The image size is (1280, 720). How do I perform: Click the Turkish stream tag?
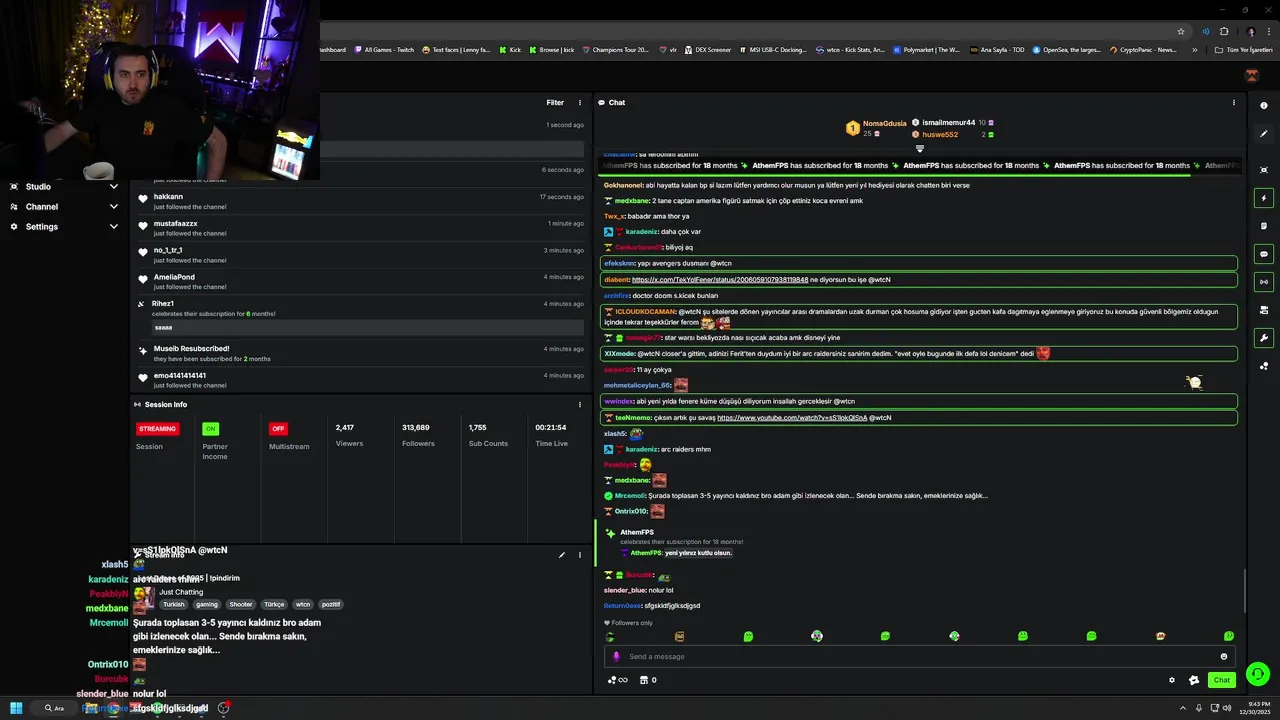tap(174, 605)
